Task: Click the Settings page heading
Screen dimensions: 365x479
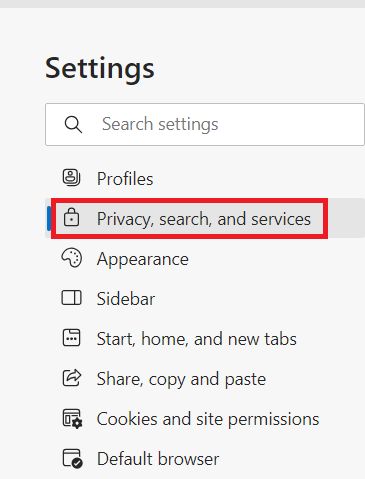Action: [x=100, y=68]
